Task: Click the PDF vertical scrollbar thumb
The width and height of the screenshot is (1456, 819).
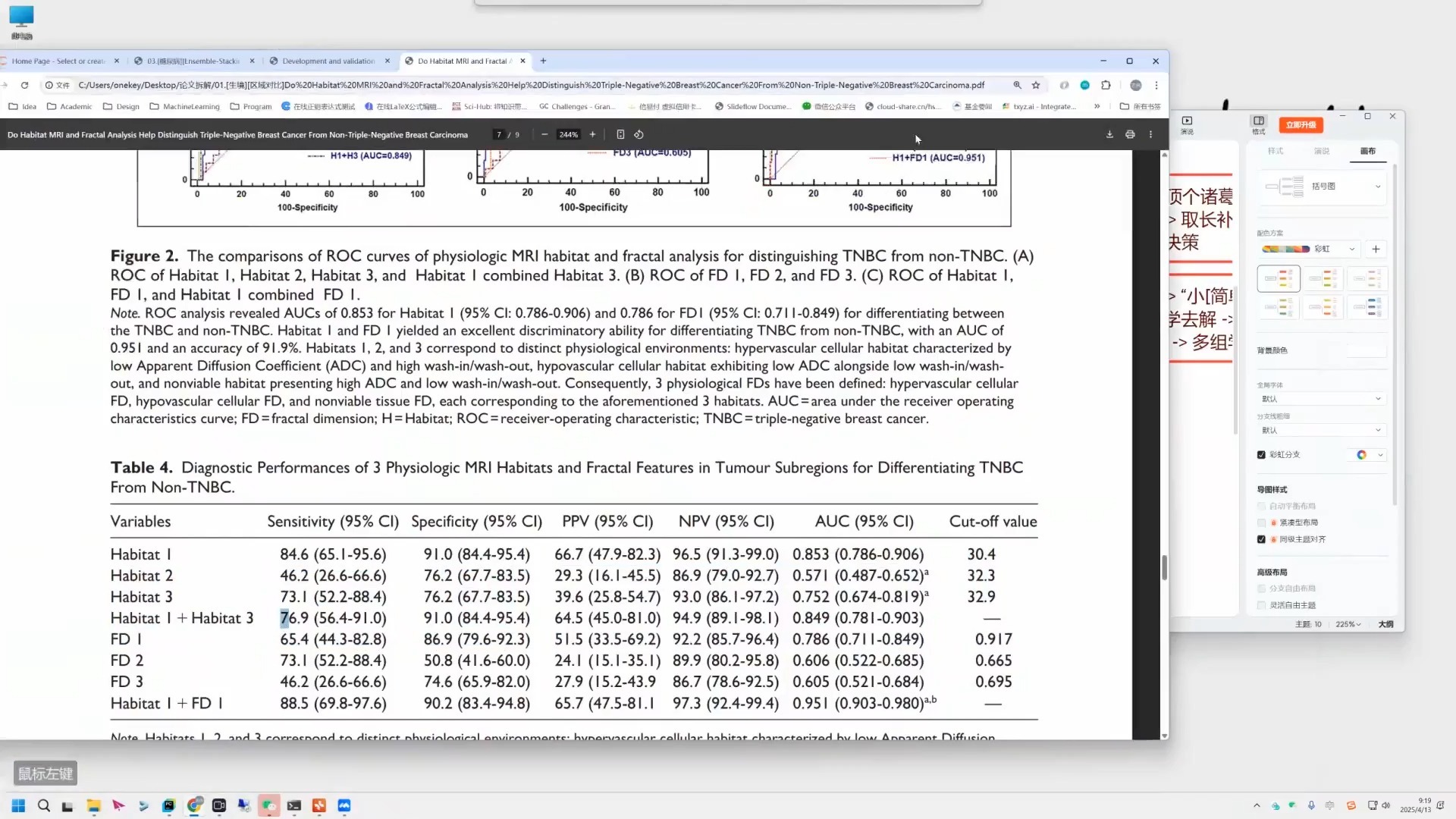Action: click(x=1164, y=567)
